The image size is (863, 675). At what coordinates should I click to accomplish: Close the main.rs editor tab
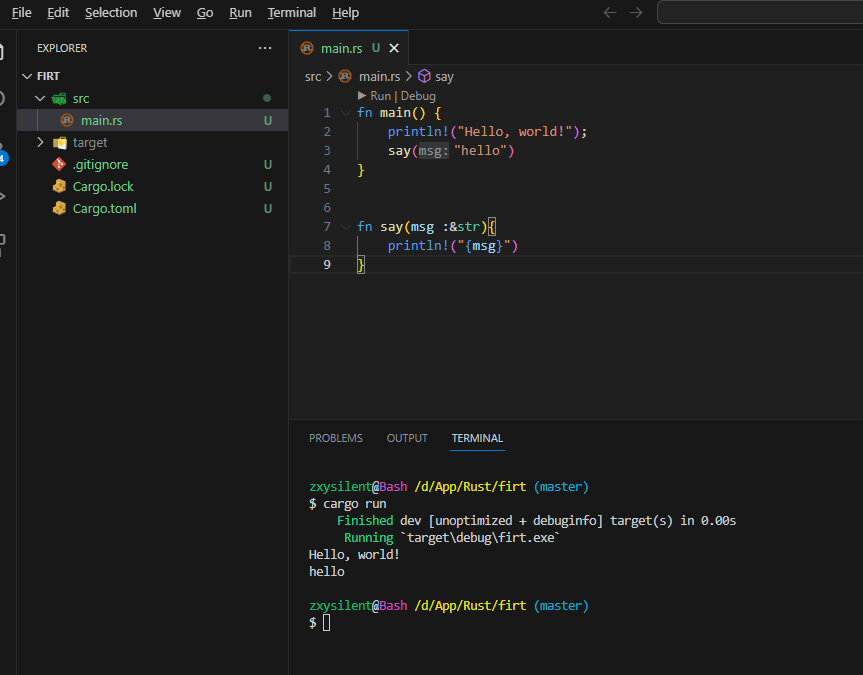[394, 48]
